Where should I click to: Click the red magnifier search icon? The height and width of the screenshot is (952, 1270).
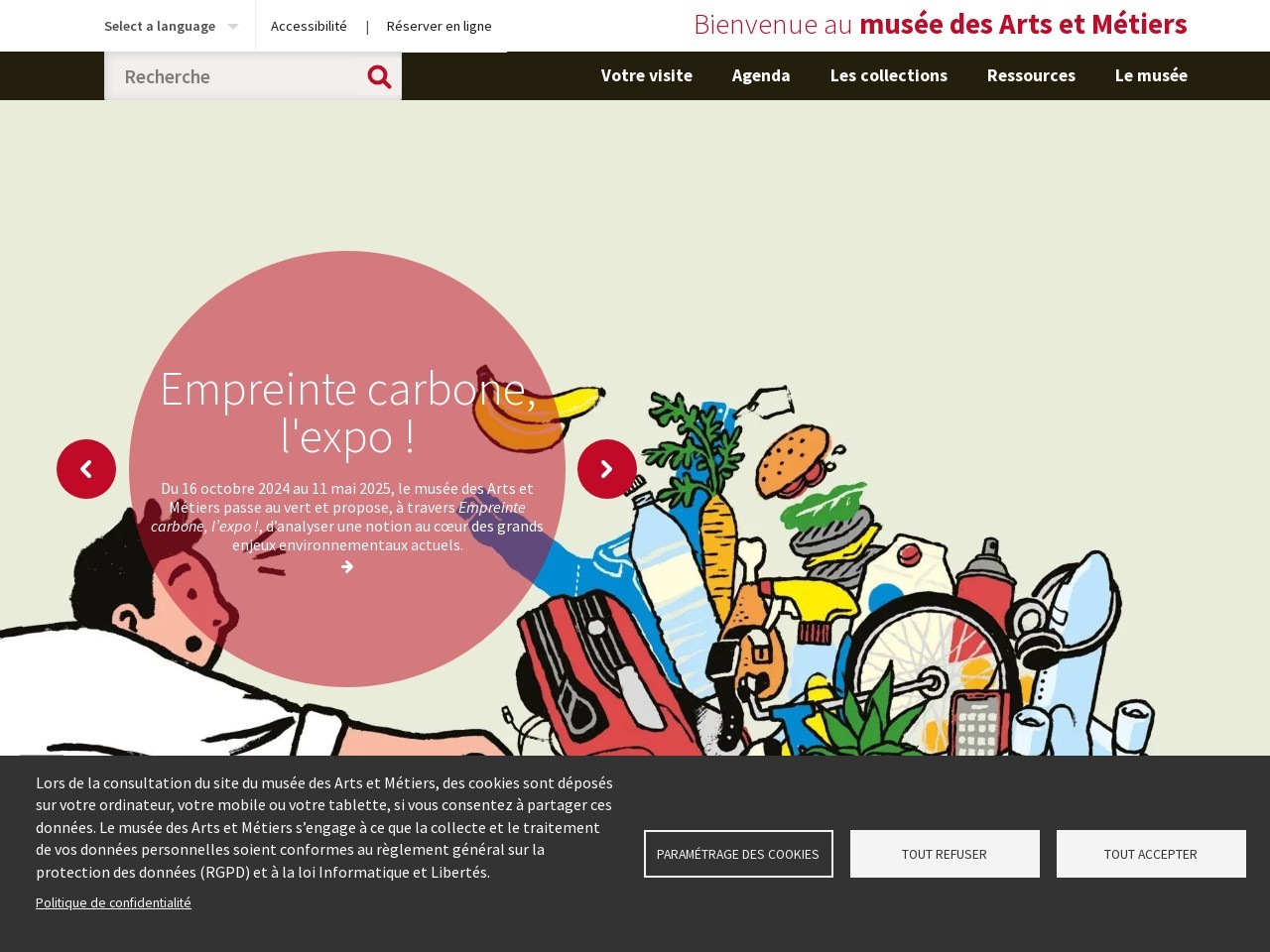[x=379, y=76]
